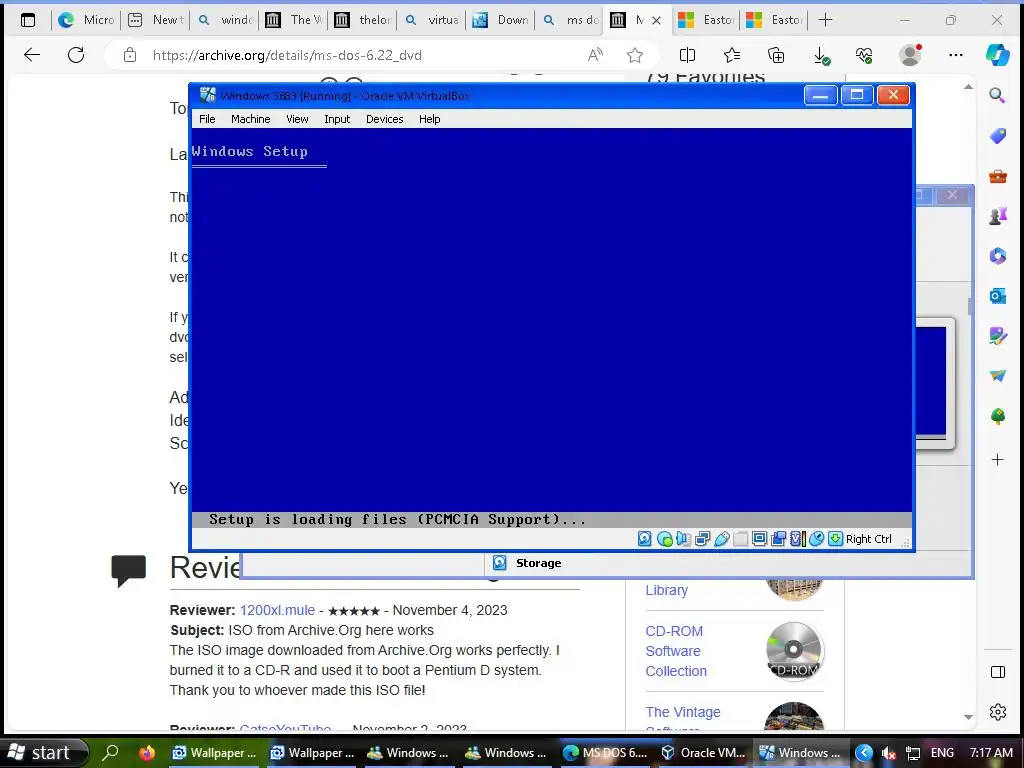1024x768 pixels.
Task: Click the optical disk indicator in VirtualBox status bar
Action: pyautogui.click(x=665, y=539)
